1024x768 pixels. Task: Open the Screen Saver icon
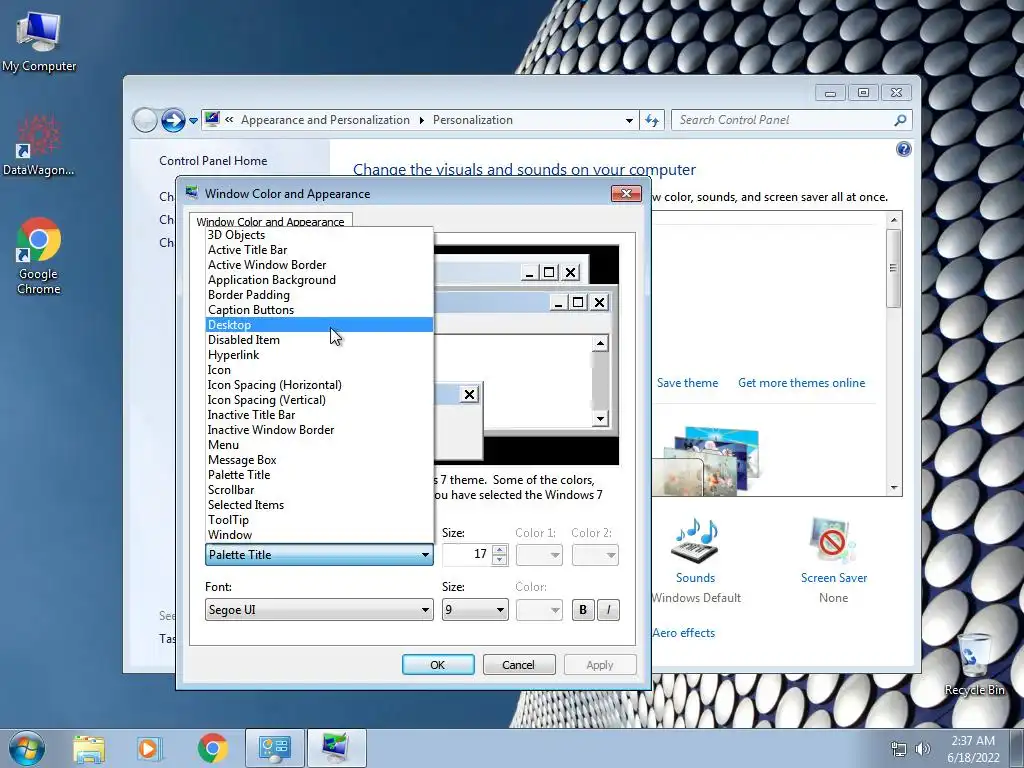[x=833, y=541]
